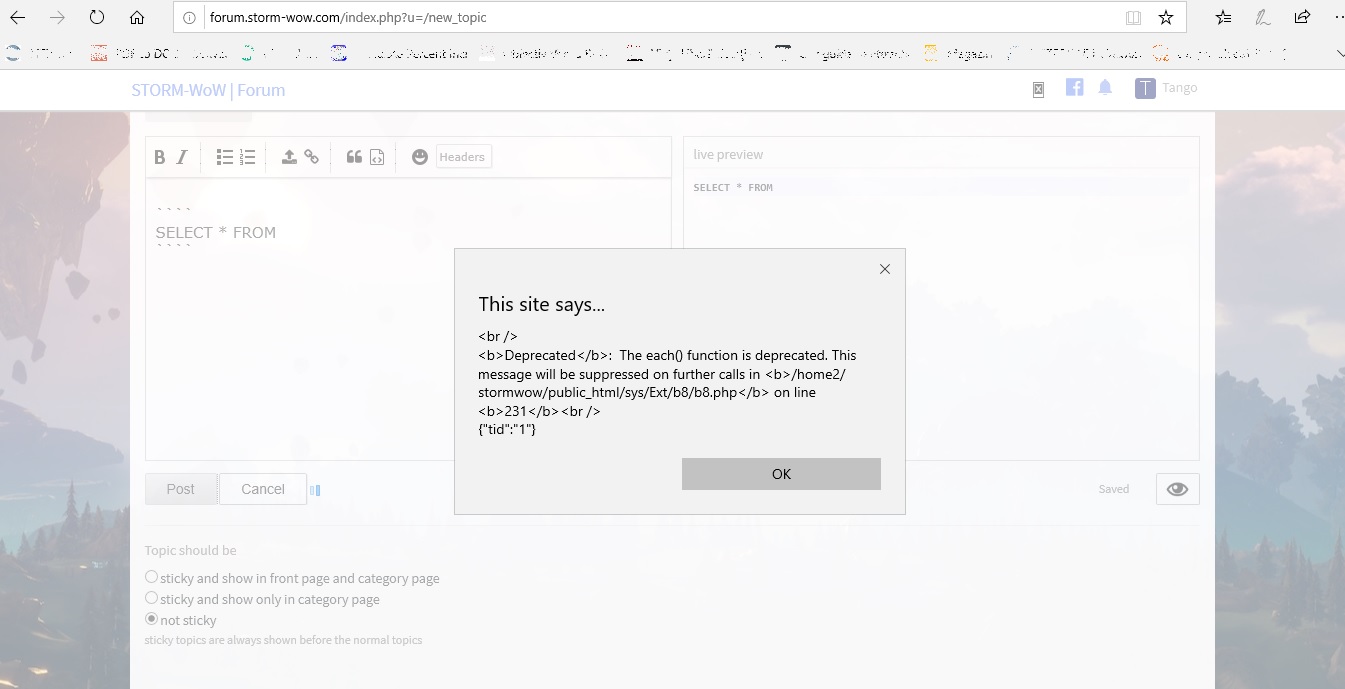Click the Bold formatting icon
Screen dimensions: 1345x689
(x=159, y=157)
